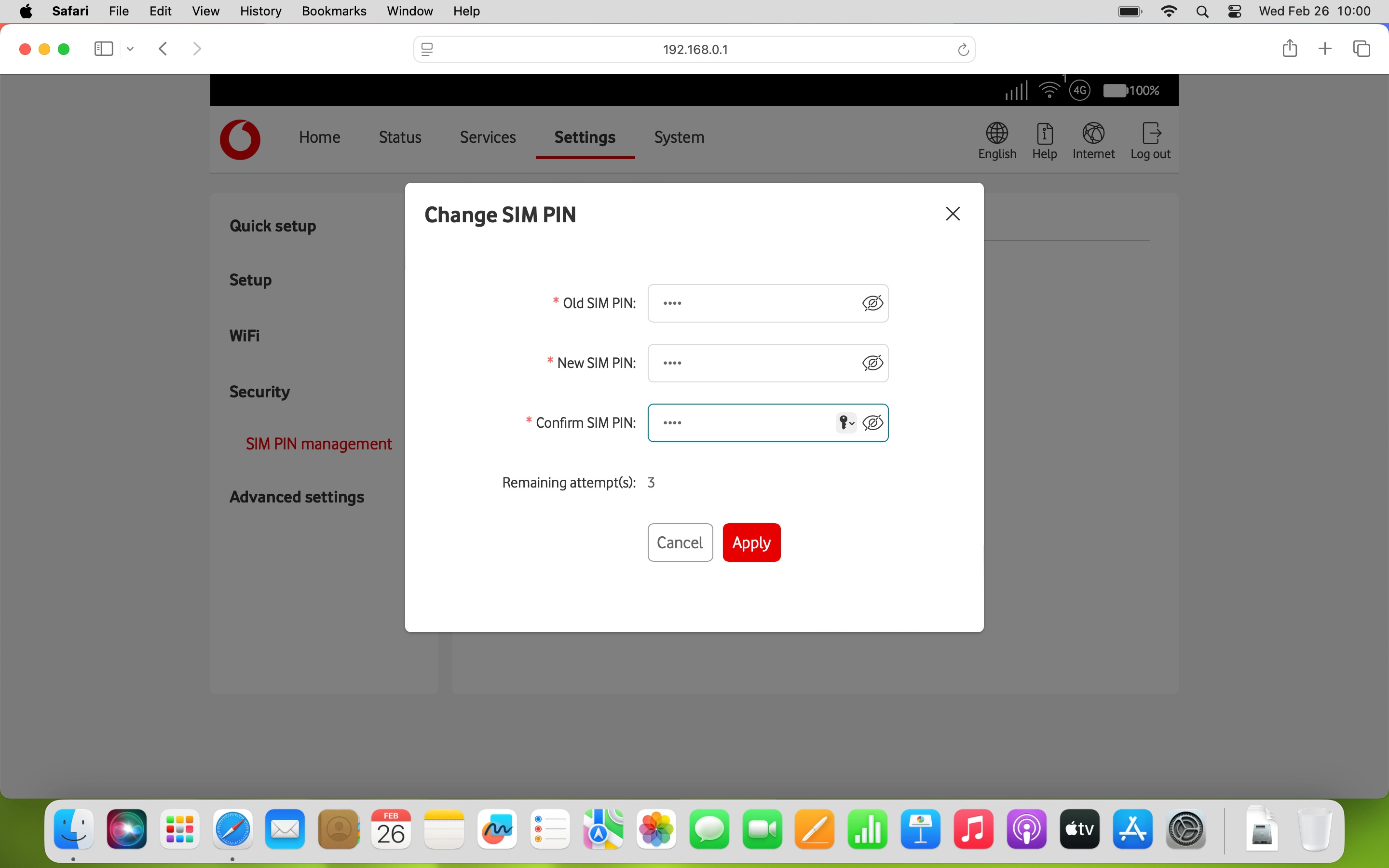Open the File menu
Viewport: 1389px width, 868px height.
tap(119, 11)
